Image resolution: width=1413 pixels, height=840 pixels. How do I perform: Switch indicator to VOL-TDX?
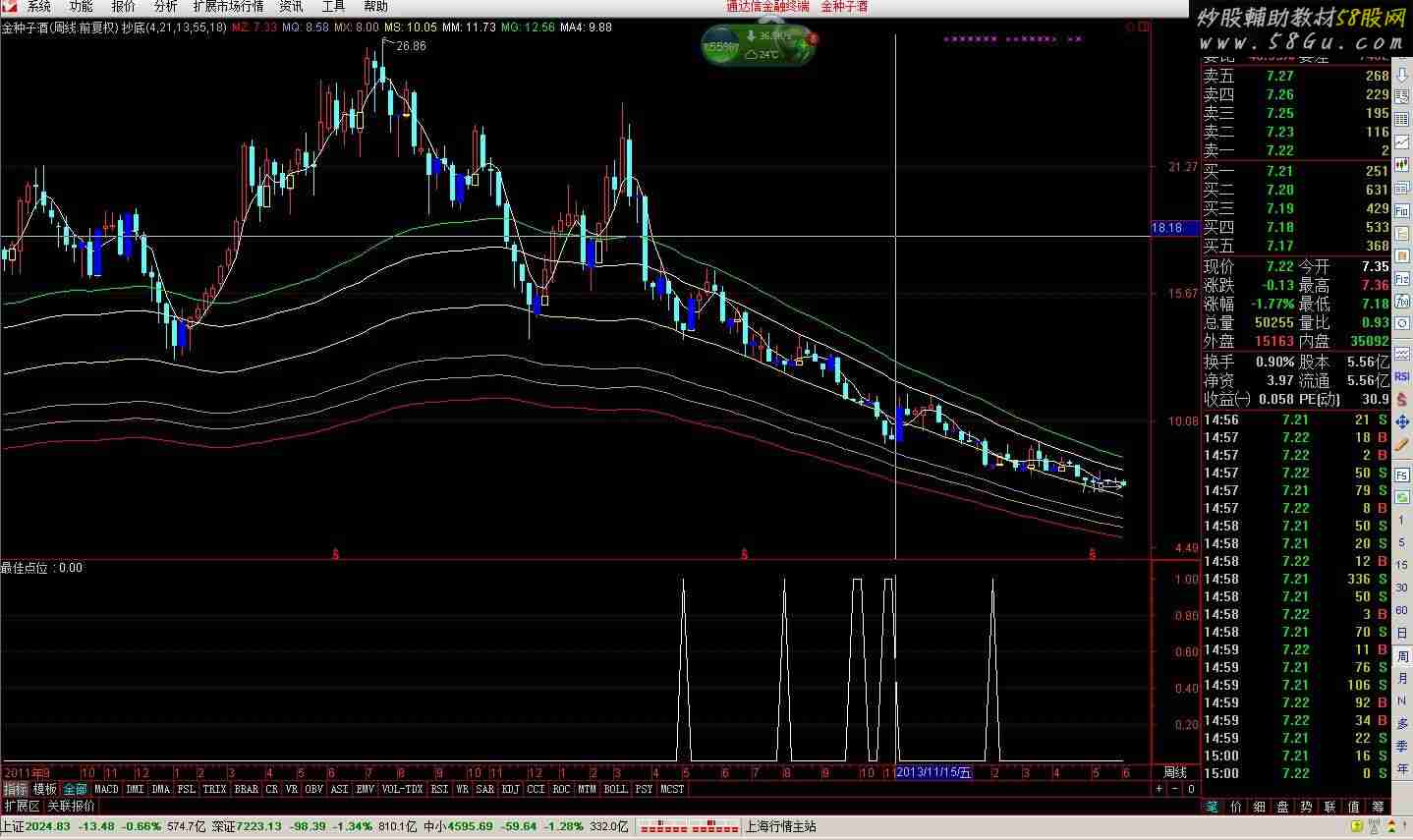click(402, 789)
